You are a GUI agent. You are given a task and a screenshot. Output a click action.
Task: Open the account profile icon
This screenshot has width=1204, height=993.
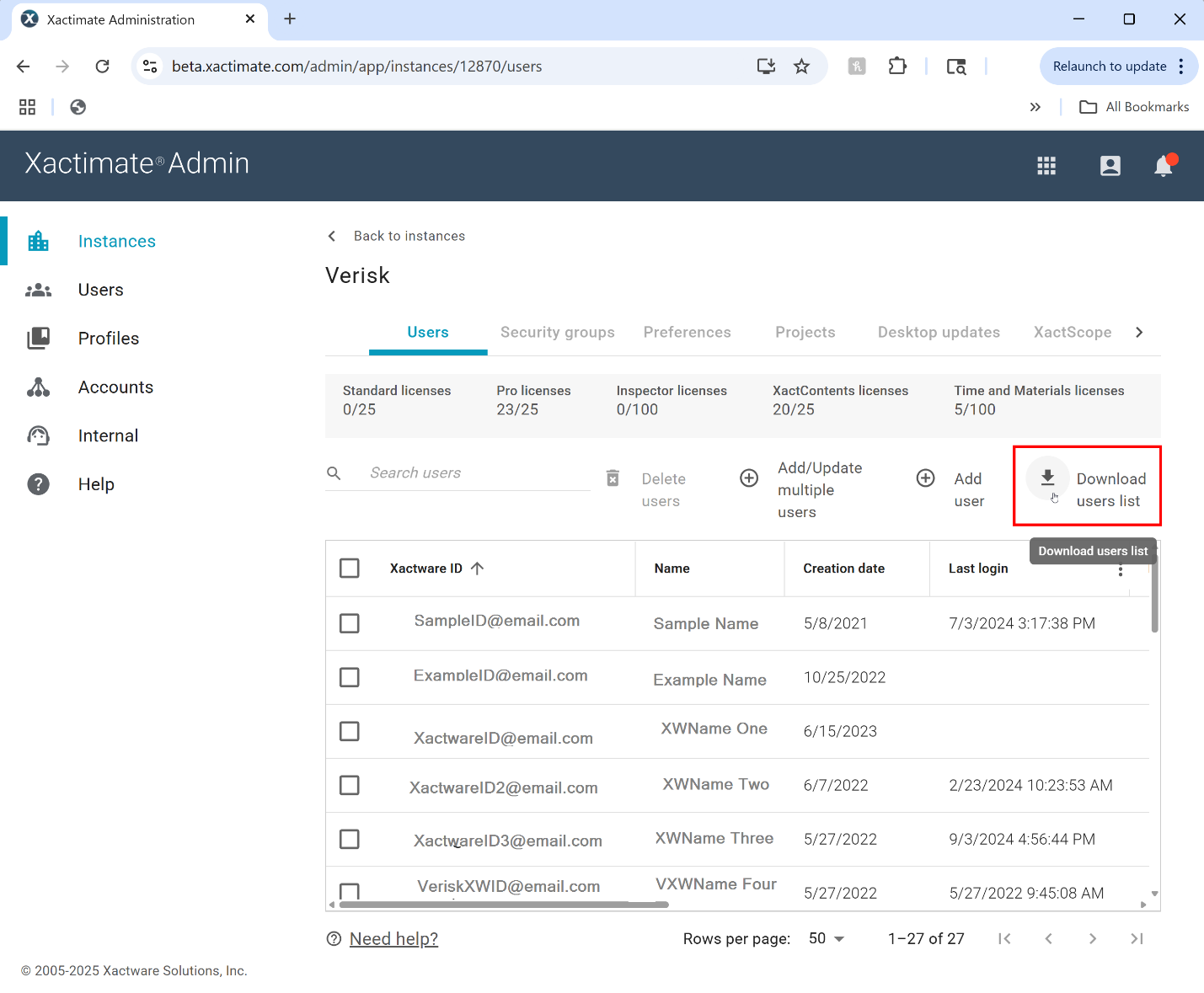[1110, 166]
